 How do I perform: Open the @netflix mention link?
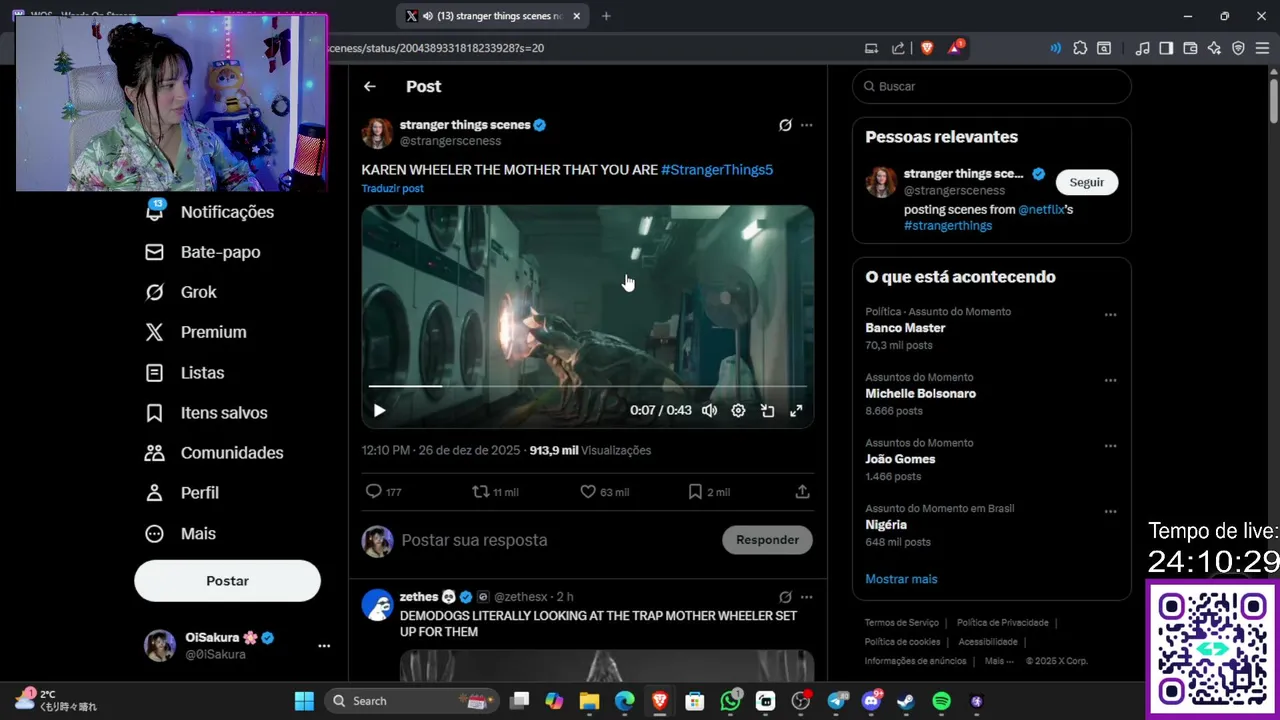click(x=1041, y=210)
